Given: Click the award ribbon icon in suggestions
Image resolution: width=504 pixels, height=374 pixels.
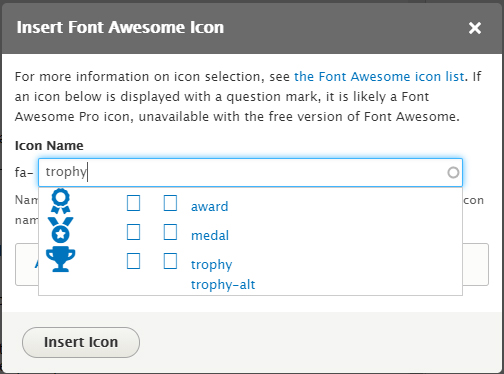Looking at the screenshot, I should click(x=60, y=201).
